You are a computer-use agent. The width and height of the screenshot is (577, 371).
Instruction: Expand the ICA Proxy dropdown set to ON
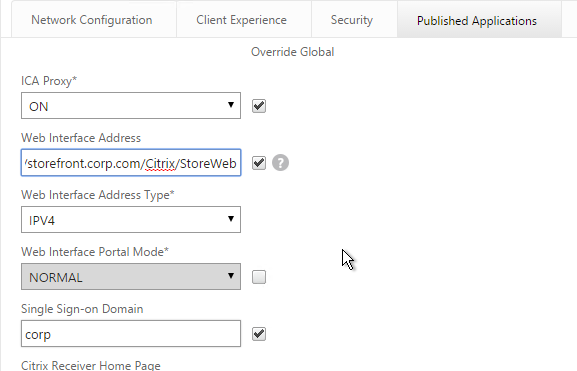131,106
